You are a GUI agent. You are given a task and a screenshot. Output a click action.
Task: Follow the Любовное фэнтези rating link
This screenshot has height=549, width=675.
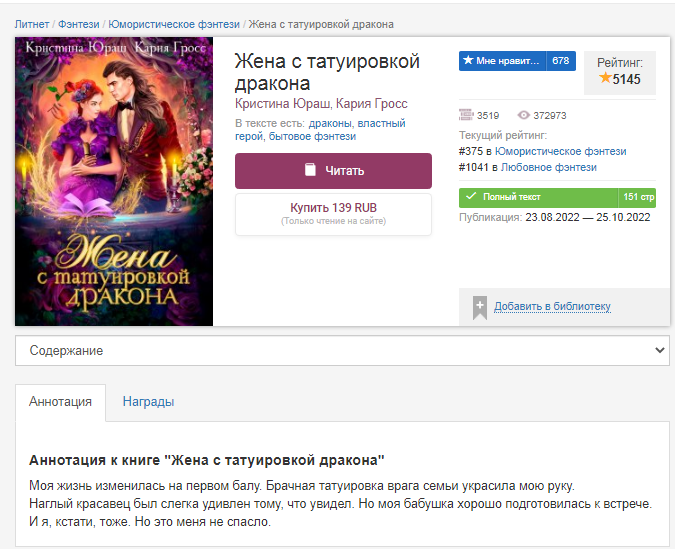coord(548,167)
